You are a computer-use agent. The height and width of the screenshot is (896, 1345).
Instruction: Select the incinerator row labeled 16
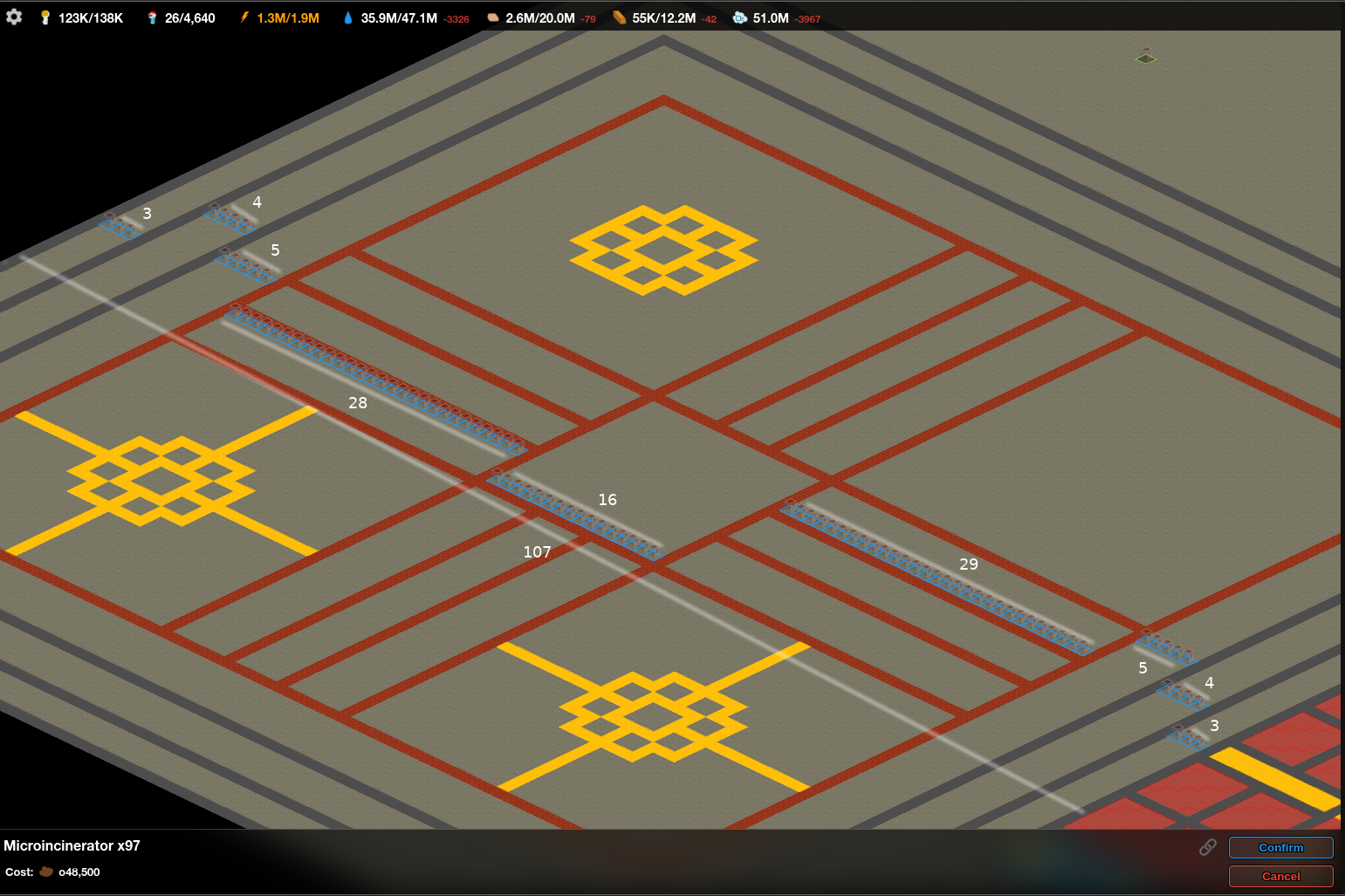[575, 514]
